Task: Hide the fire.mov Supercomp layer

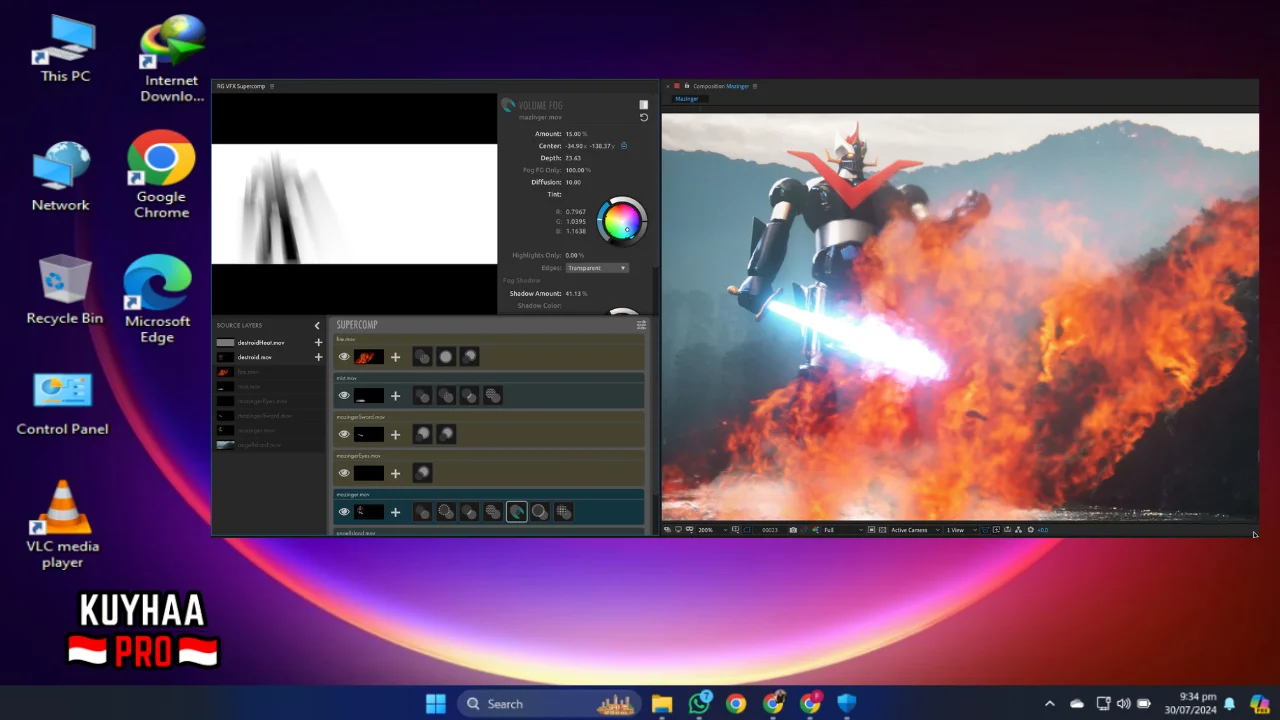Action: tap(344, 357)
